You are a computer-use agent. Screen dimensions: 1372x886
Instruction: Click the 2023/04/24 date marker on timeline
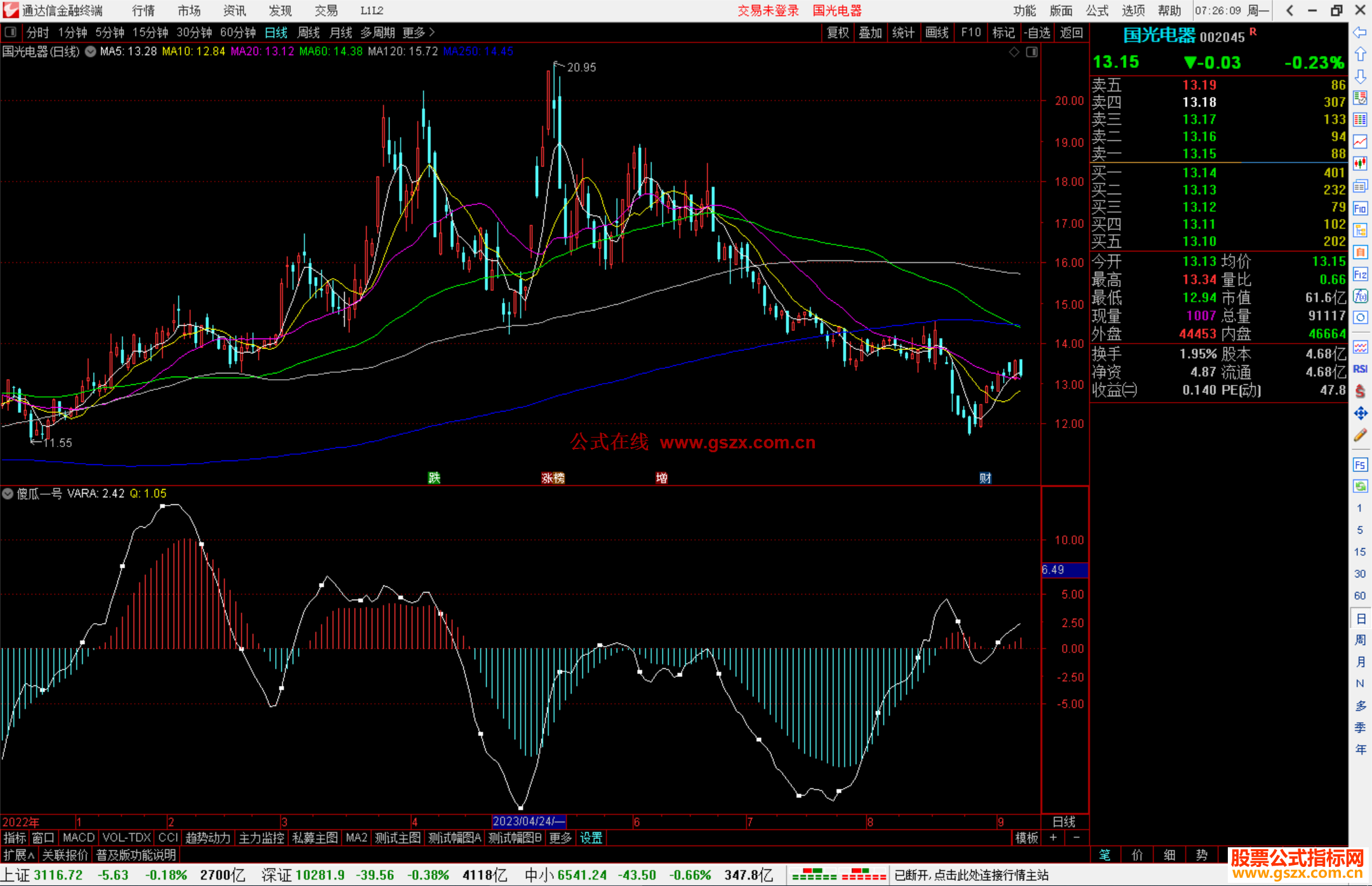[528, 821]
